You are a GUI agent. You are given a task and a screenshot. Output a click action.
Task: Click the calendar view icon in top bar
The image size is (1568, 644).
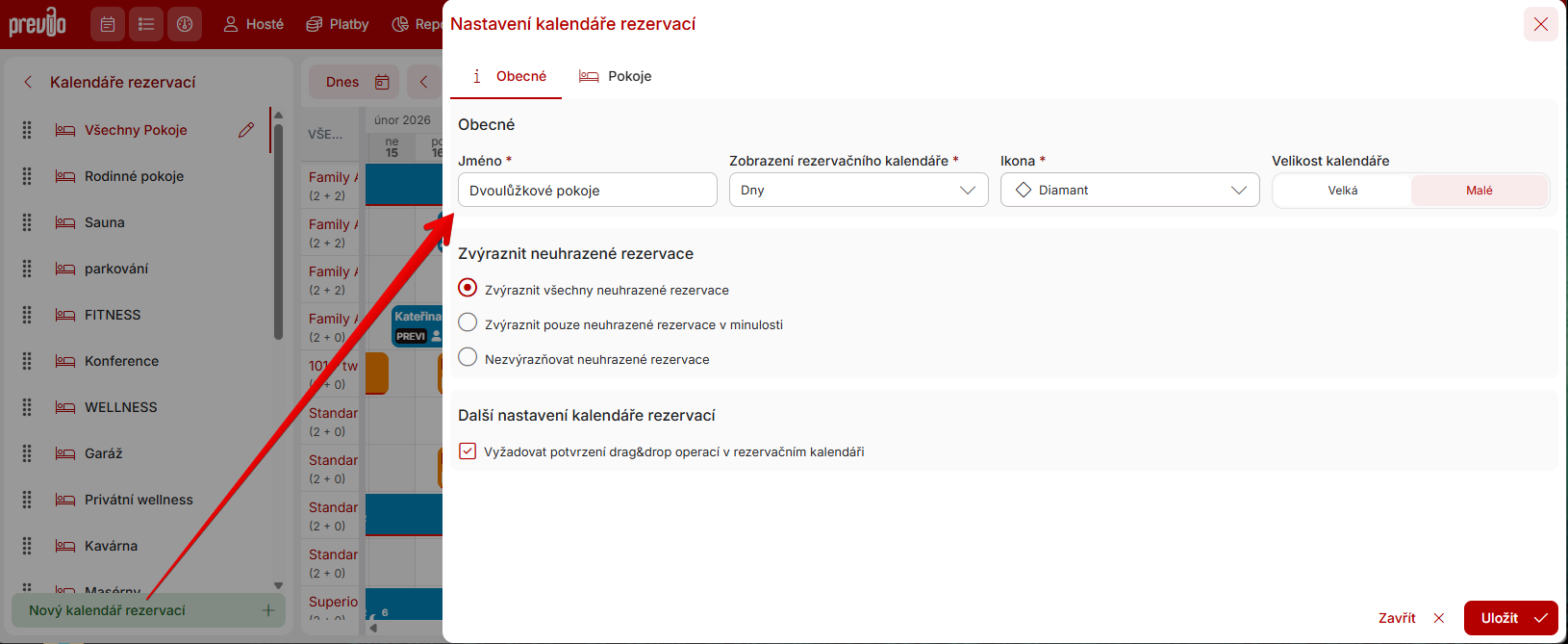(x=108, y=24)
